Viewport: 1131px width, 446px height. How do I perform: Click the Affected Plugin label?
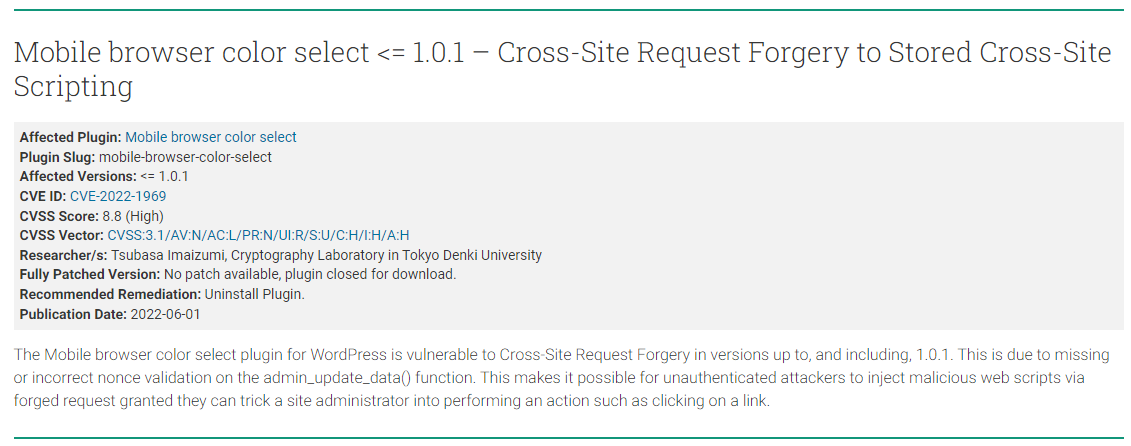[x=71, y=137]
